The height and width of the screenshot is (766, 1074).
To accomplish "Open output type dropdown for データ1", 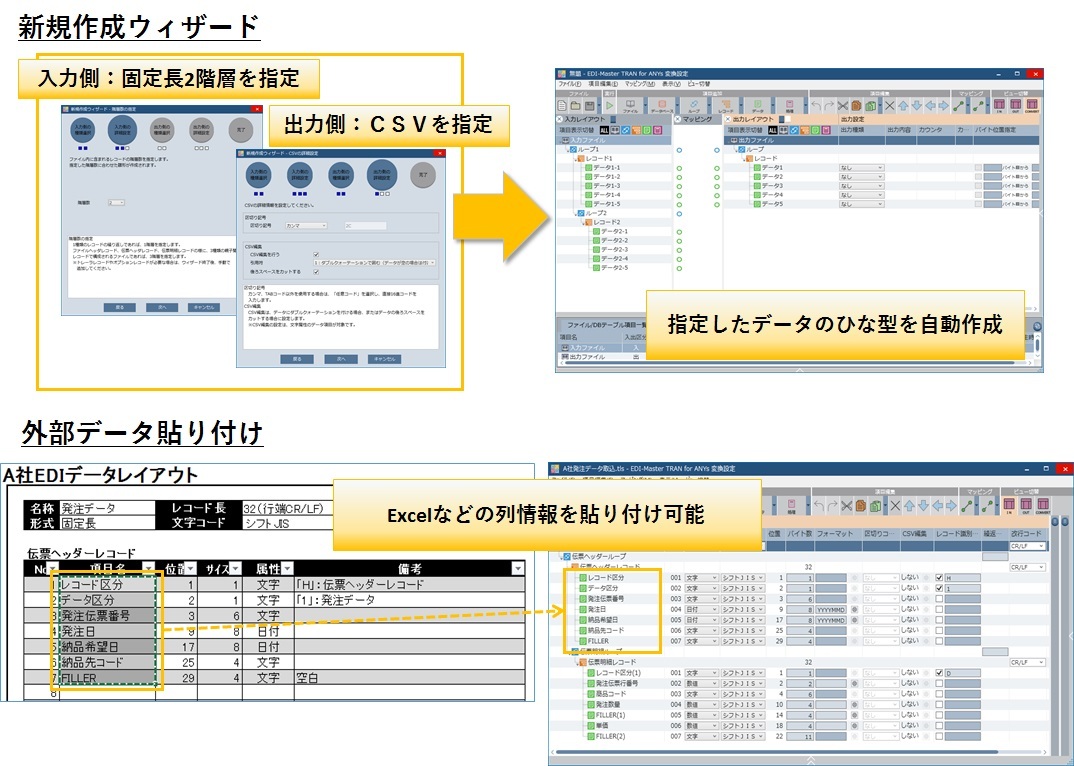I will pyautogui.click(x=862, y=167).
